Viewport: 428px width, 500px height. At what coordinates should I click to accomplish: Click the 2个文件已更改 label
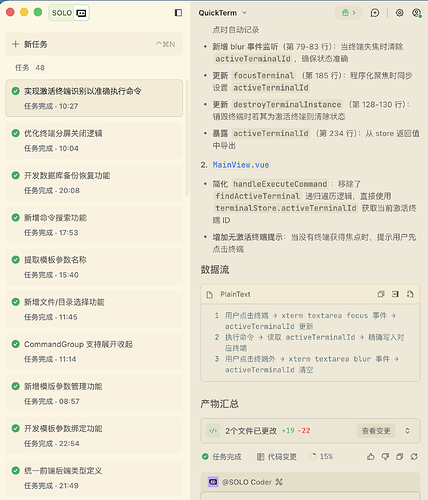tap(251, 431)
